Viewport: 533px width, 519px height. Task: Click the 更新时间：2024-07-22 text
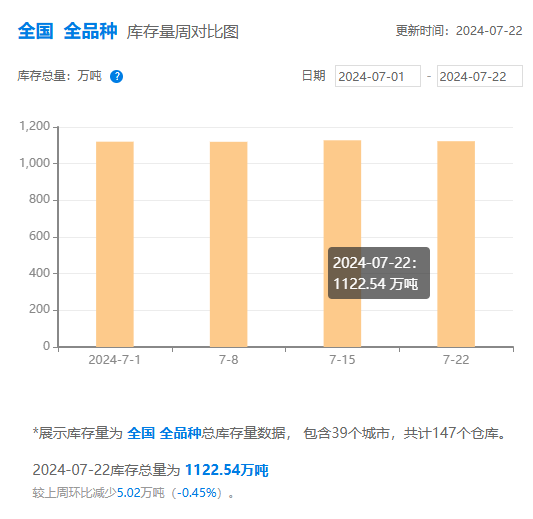point(459,31)
